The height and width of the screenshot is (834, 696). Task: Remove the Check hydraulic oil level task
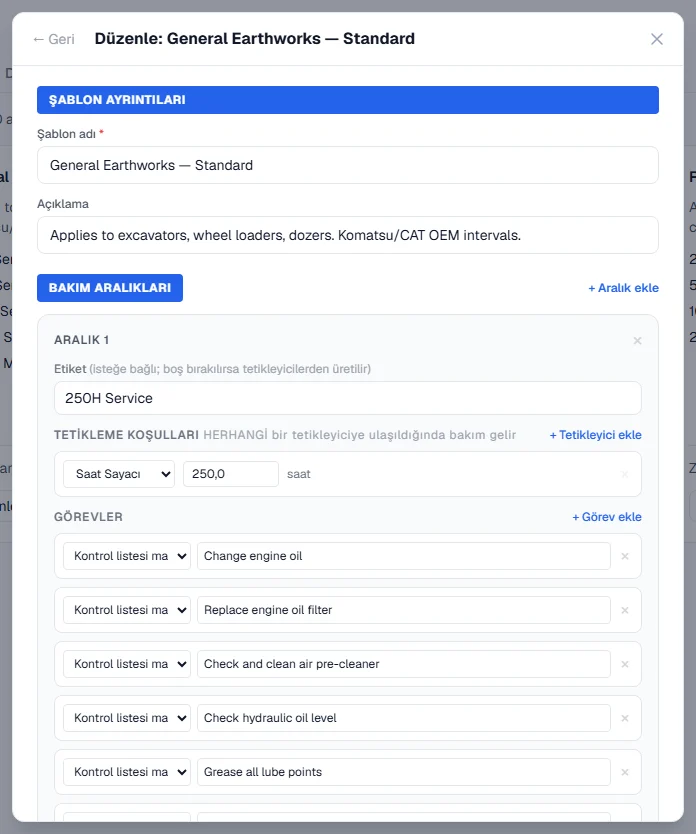pyautogui.click(x=625, y=718)
